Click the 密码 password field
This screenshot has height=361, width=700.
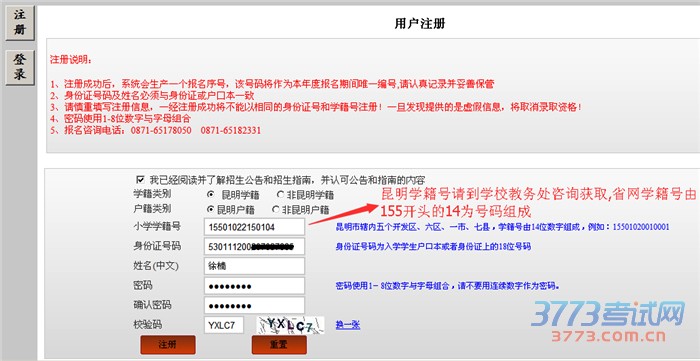click(254, 286)
